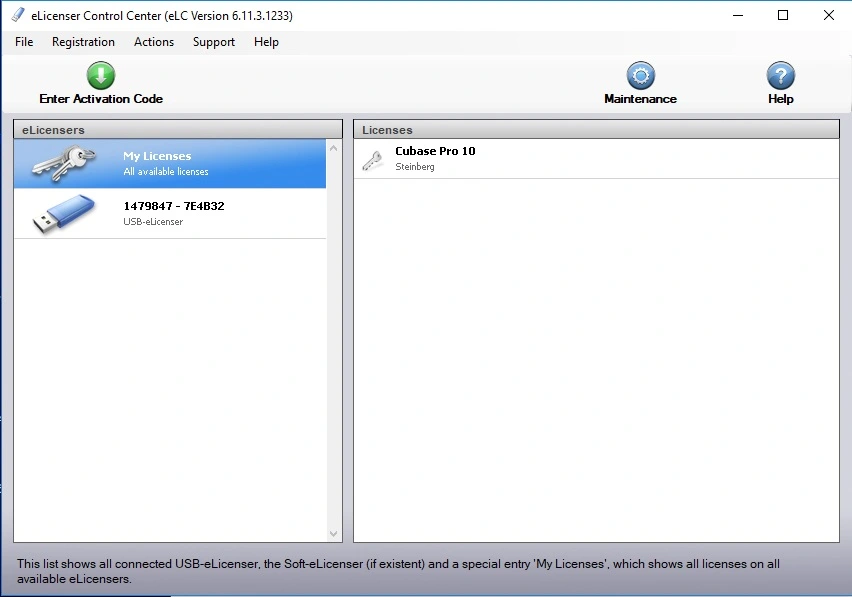Click the eLicensers panel header
The image size is (852, 597).
[177, 130]
